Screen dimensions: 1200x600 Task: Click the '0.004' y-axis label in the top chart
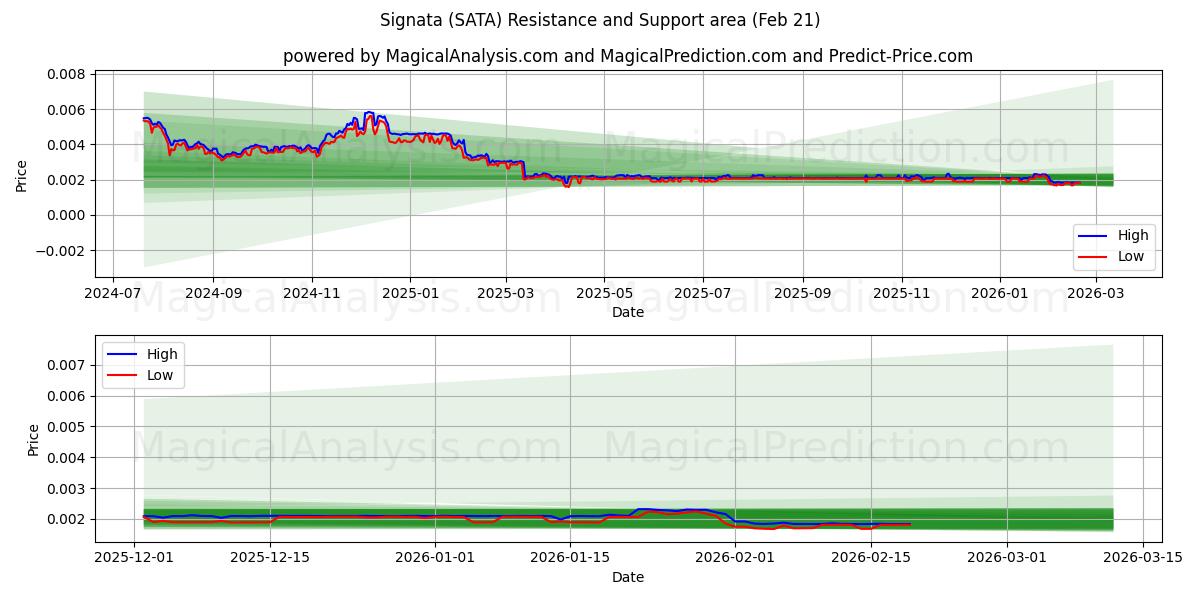click(67, 145)
